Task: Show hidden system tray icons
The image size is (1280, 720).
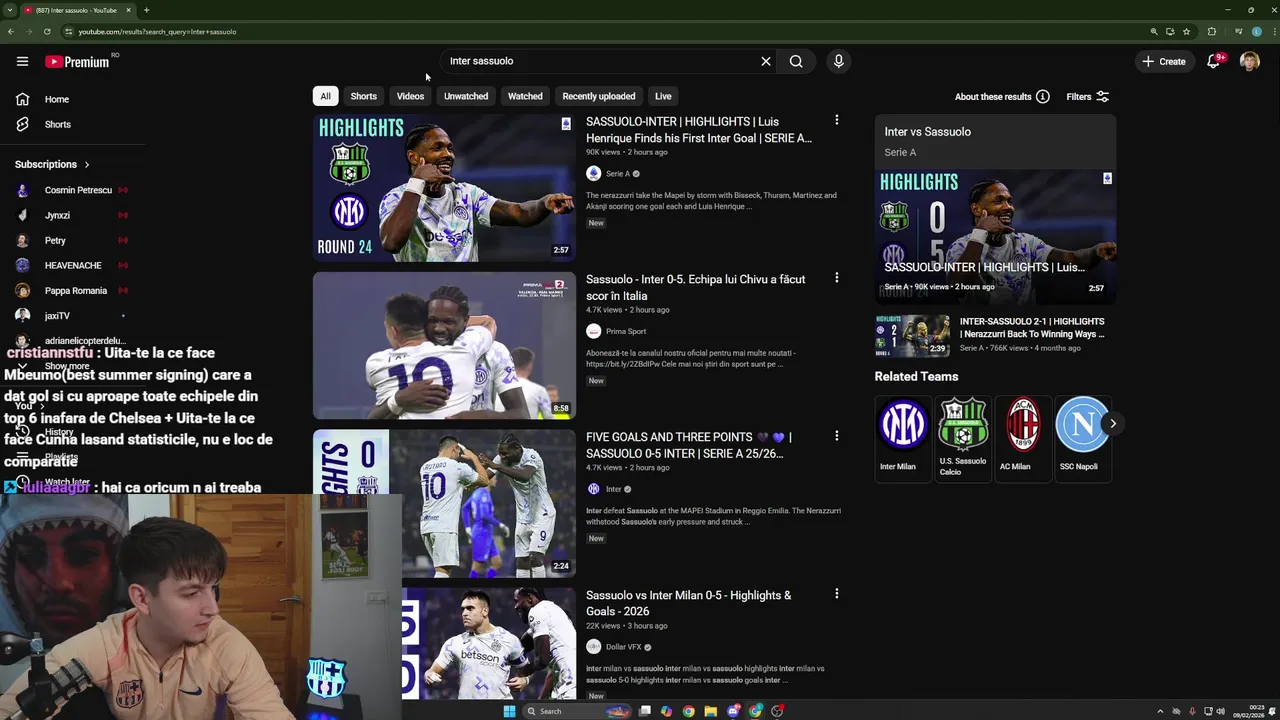Action: [x=1160, y=711]
